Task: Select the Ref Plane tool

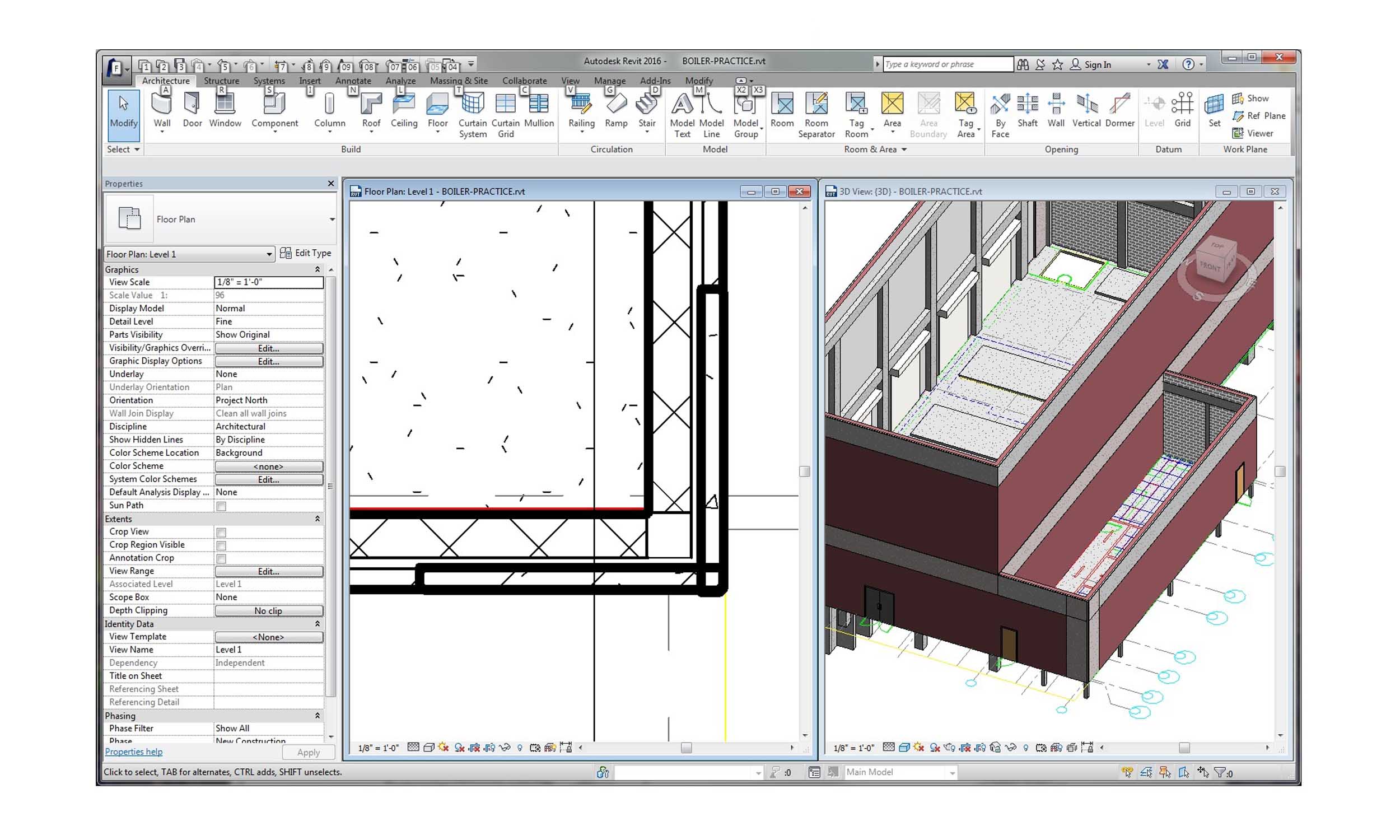Action: pos(1260,115)
